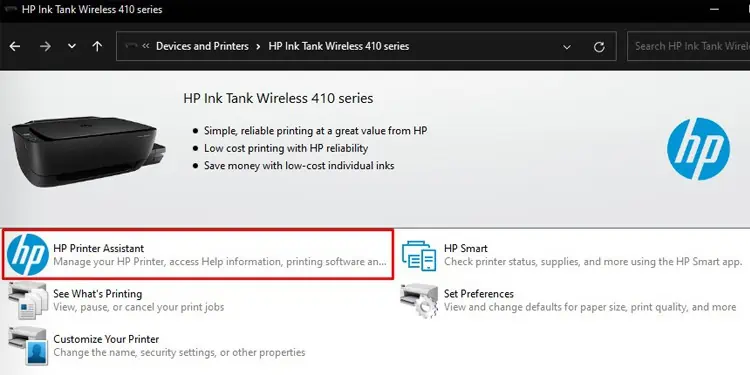Select HP Ink Tank Wireless 410 breadcrumb
Viewport: 750px width, 375px height.
click(x=339, y=46)
